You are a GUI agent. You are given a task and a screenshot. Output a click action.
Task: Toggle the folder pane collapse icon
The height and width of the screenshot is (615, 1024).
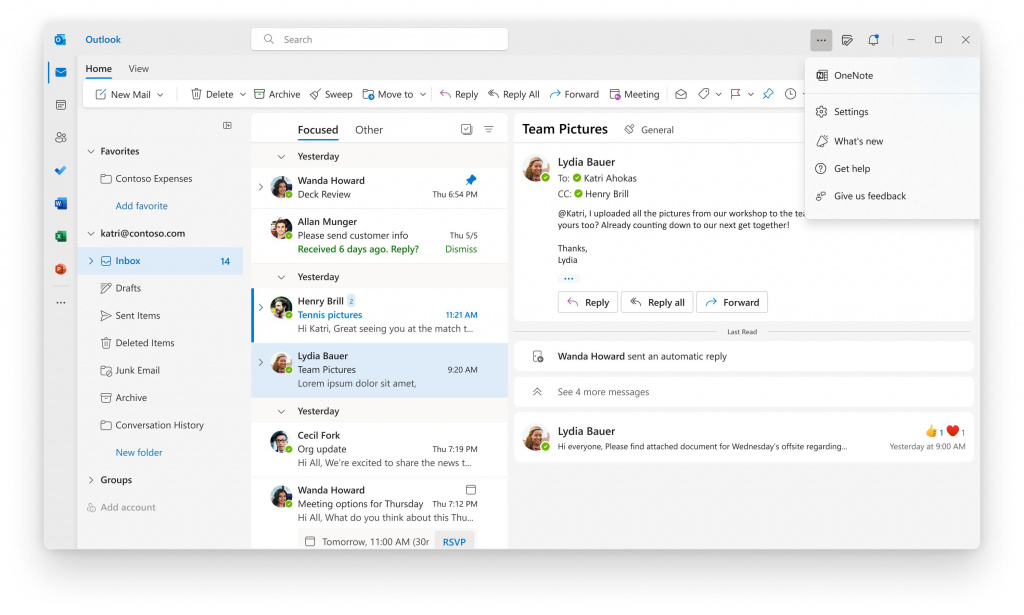coord(227,125)
